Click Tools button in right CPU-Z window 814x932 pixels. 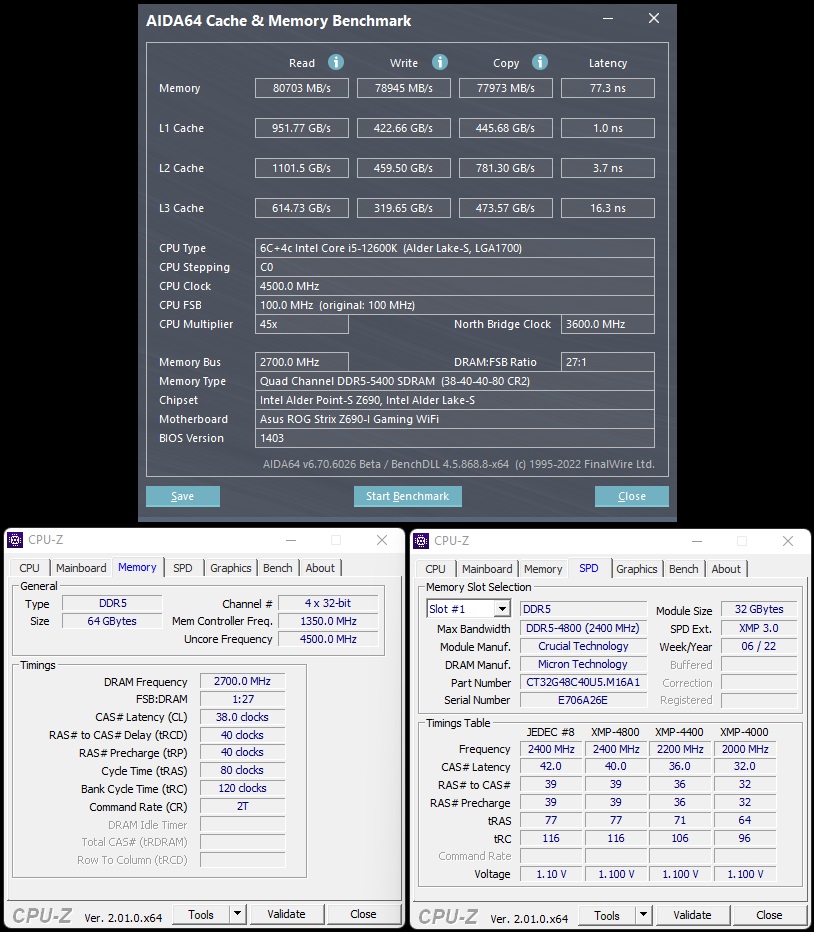click(x=607, y=915)
